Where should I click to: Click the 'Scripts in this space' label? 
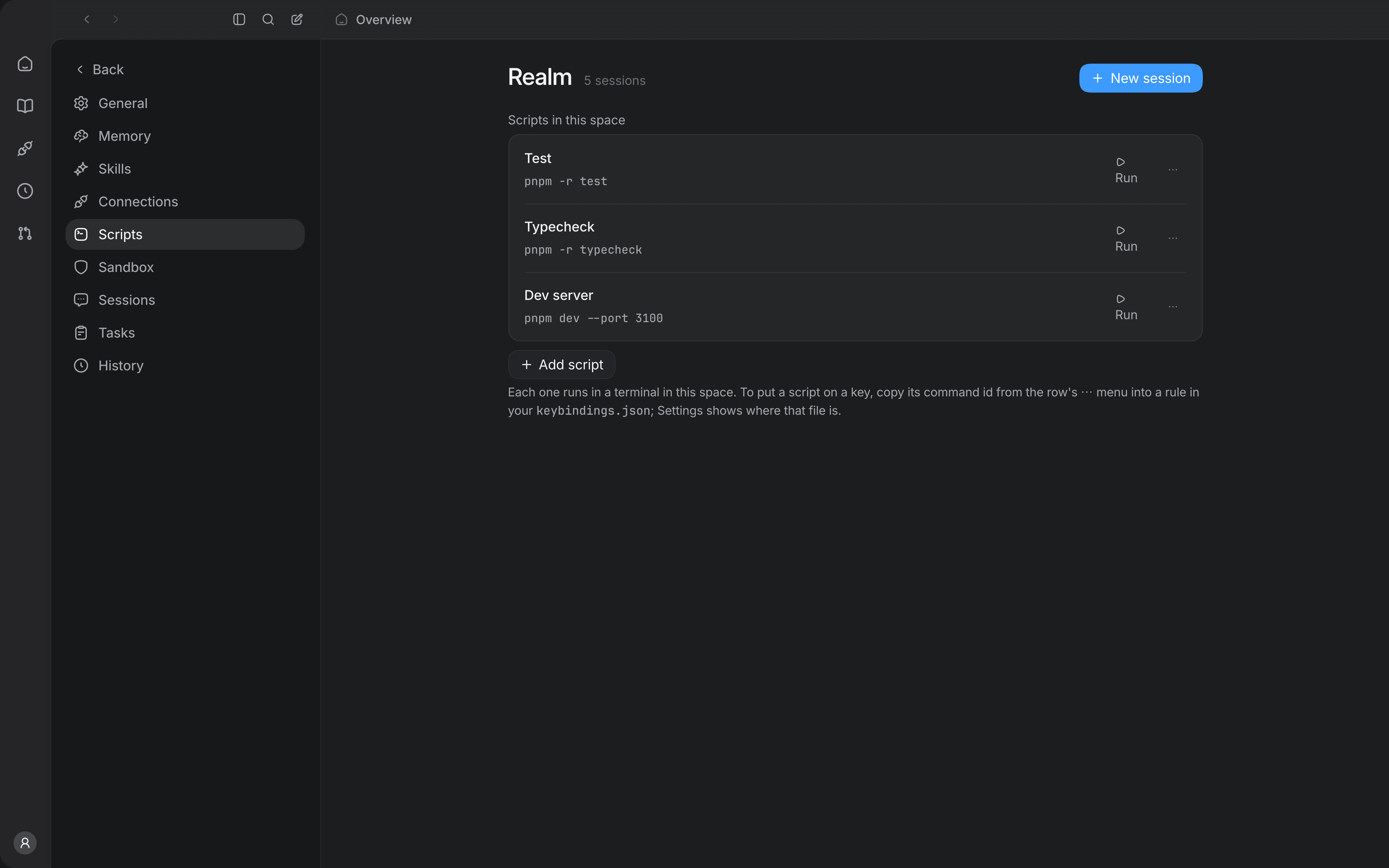click(x=566, y=120)
